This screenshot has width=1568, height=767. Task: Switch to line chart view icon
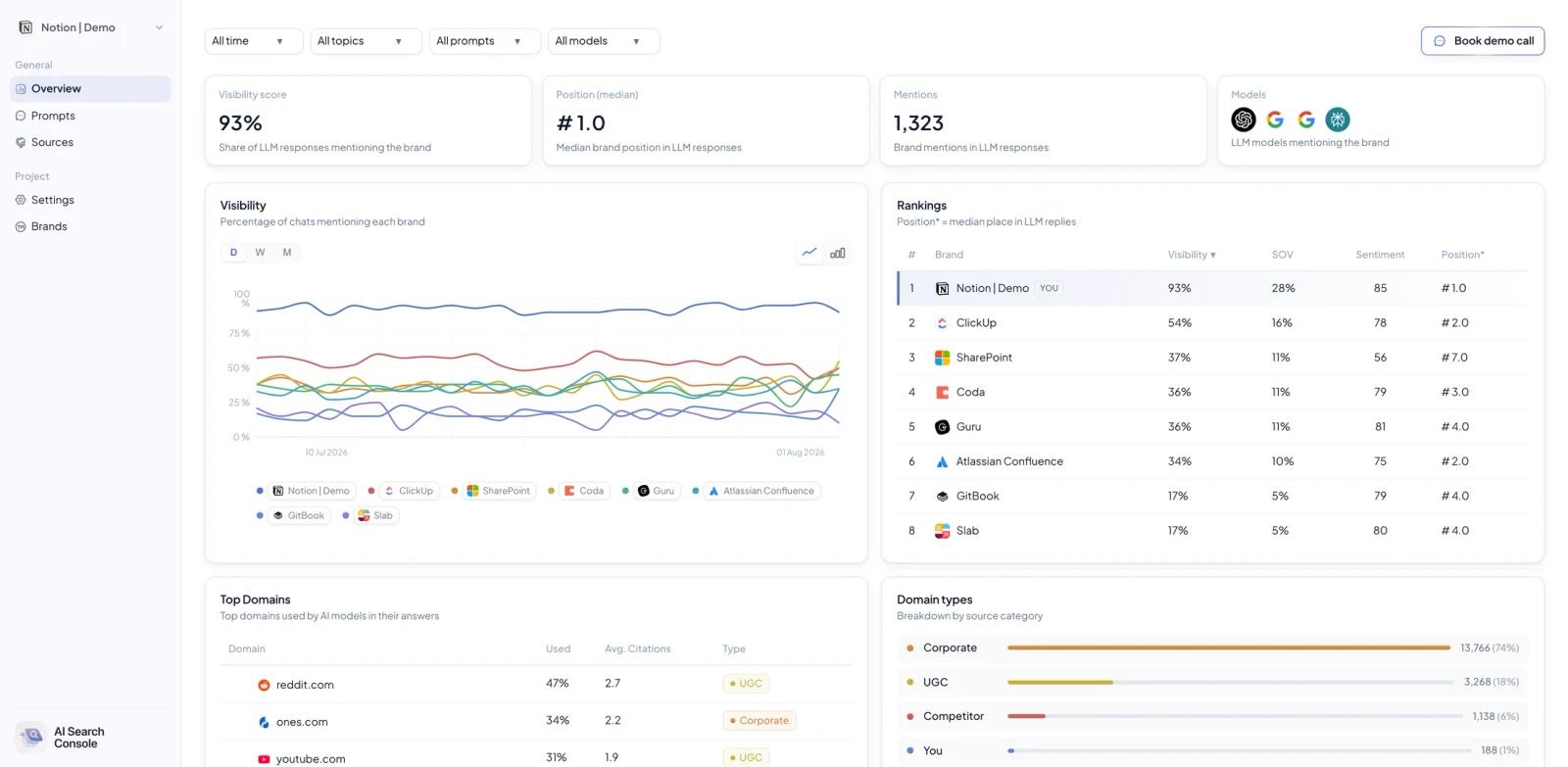point(809,253)
